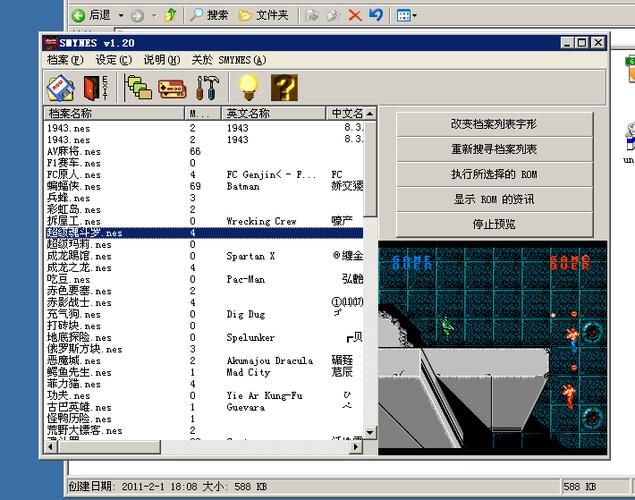This screenshot has height=500, width=635.
Task: Expand the Back button history dropdown arrow
Action: [121, 15]
